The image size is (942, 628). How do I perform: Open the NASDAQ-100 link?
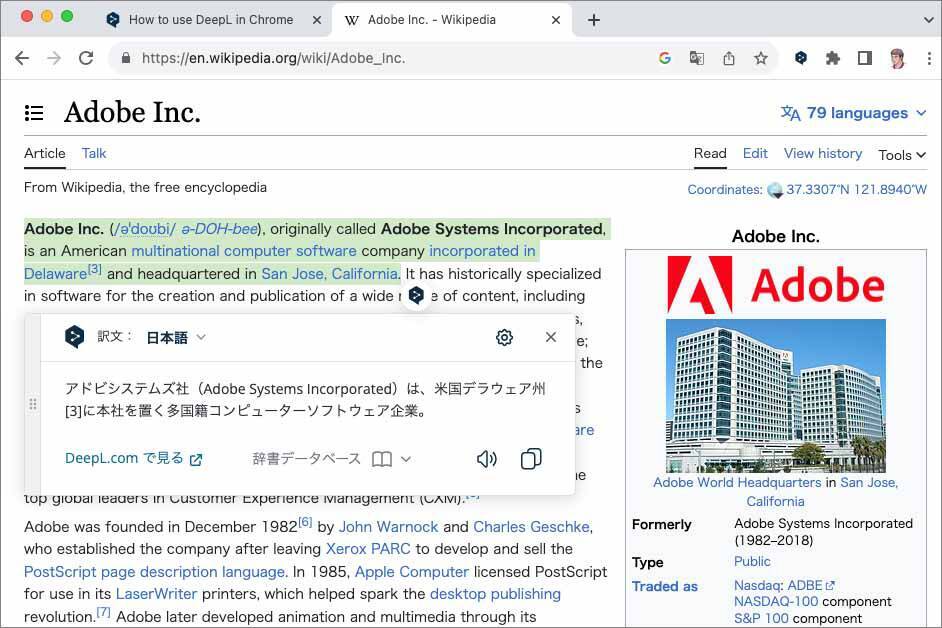point(776,602)
